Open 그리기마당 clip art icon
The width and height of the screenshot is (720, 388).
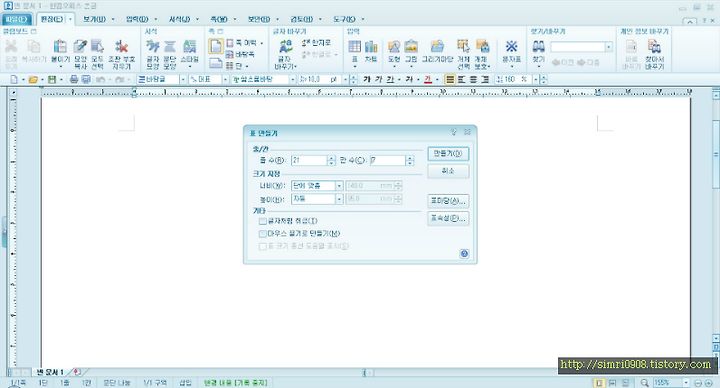(x=437, y=46)
